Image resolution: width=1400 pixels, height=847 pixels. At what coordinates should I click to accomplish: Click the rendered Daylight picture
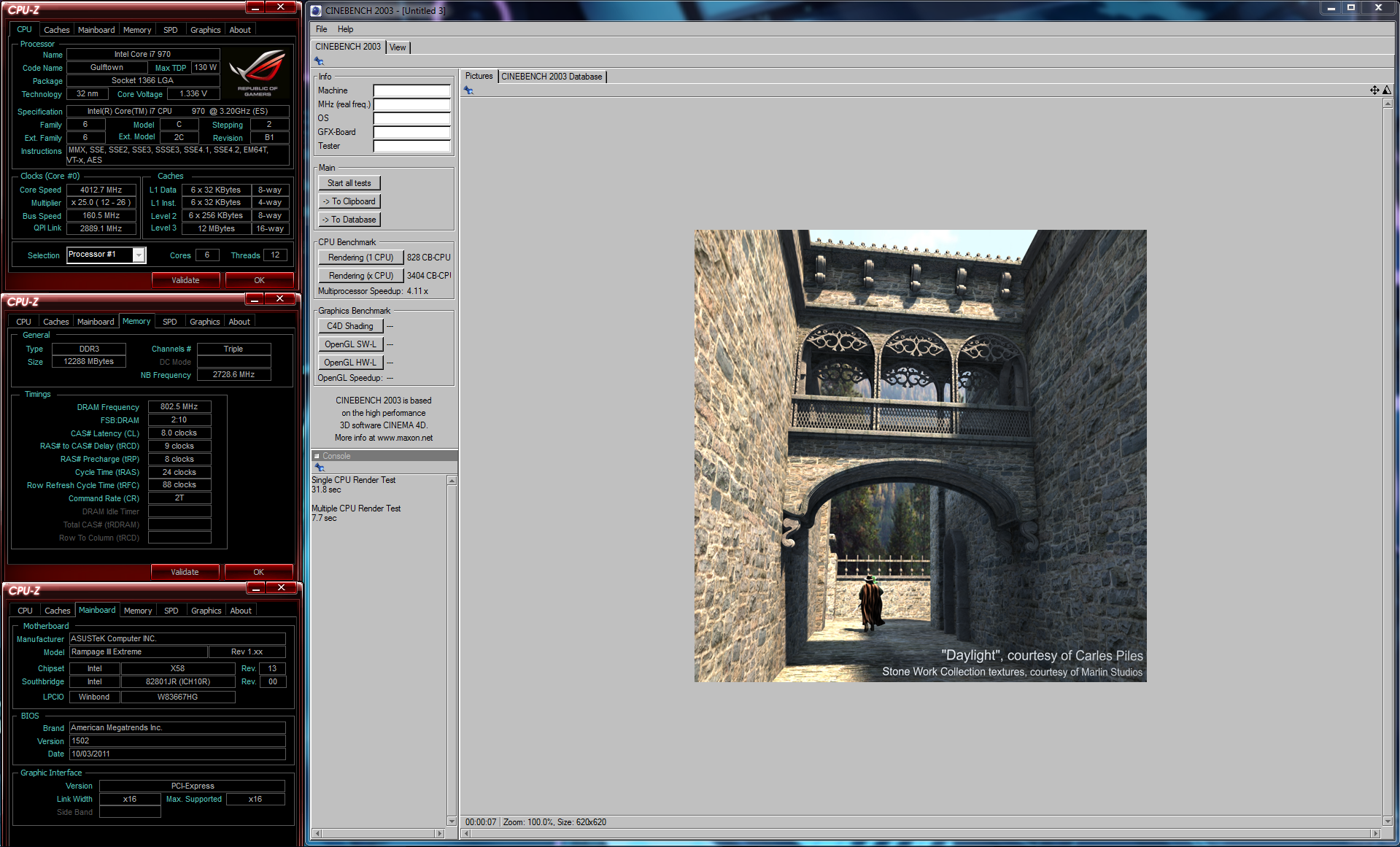[920, 456]
